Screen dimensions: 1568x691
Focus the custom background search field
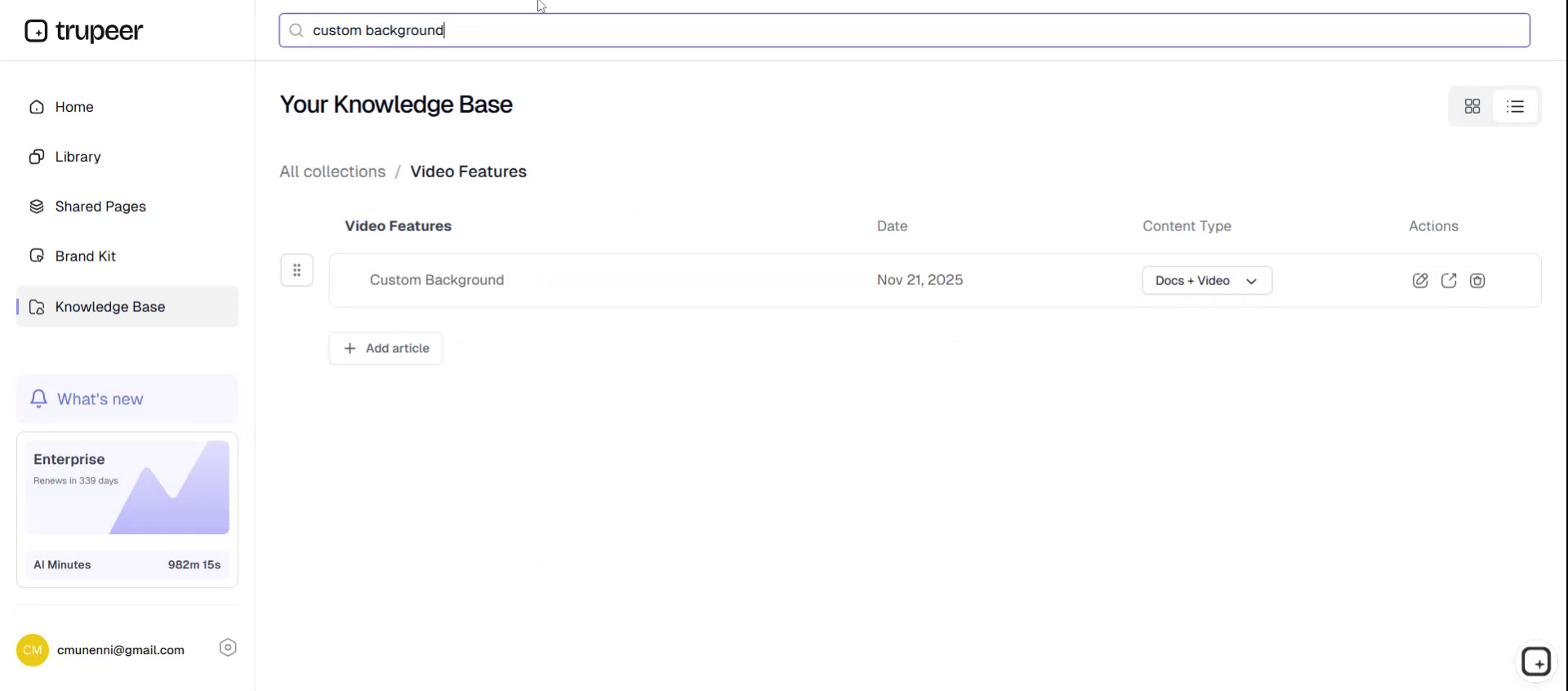[x=904, y=30]
